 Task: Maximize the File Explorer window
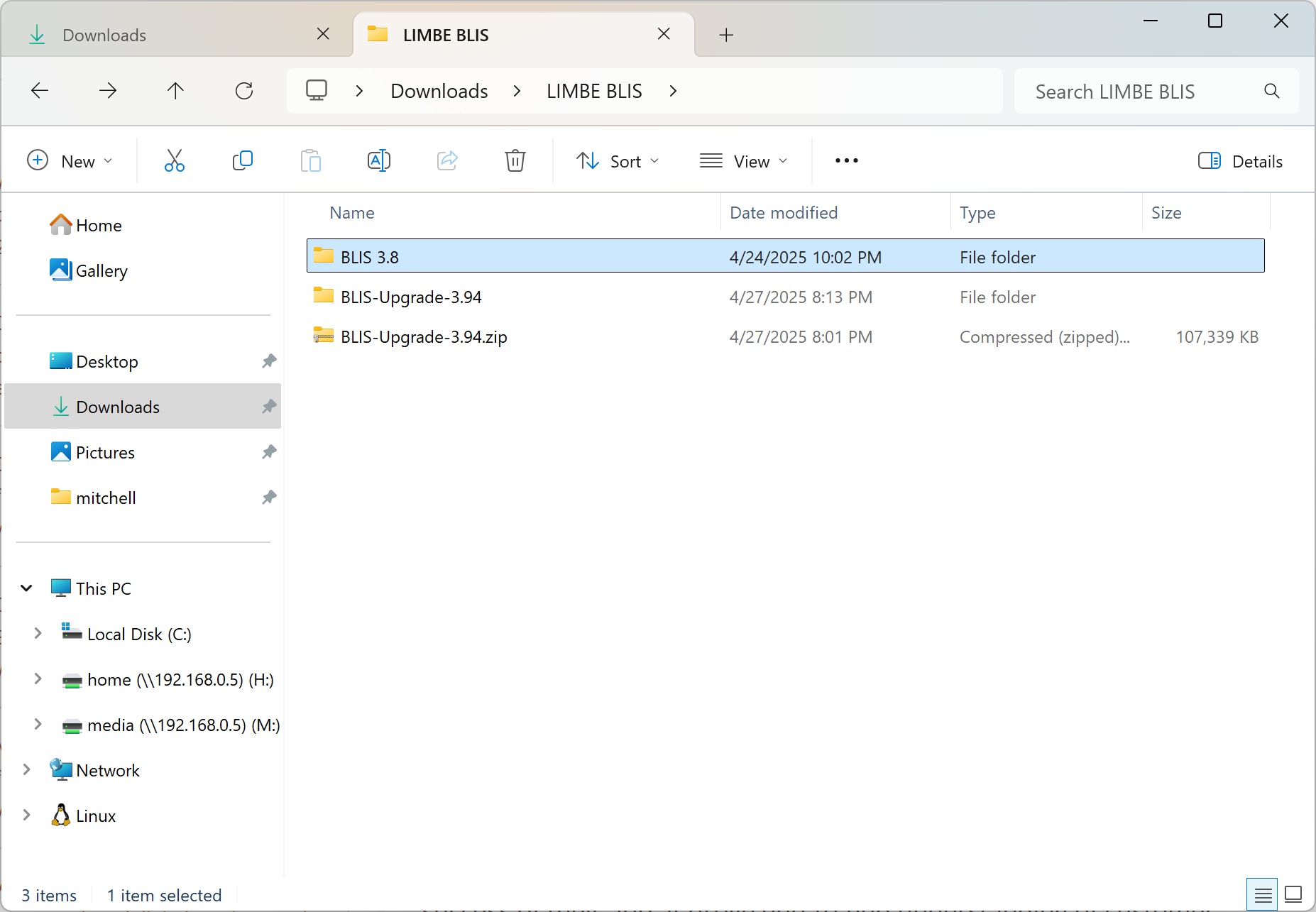tap(1215, 21)
